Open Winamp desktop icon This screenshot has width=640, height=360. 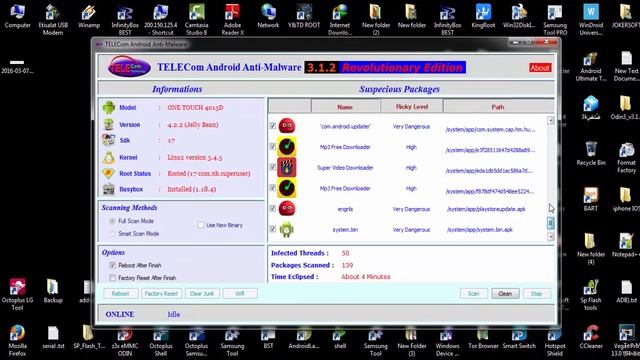tap(89, 16)
